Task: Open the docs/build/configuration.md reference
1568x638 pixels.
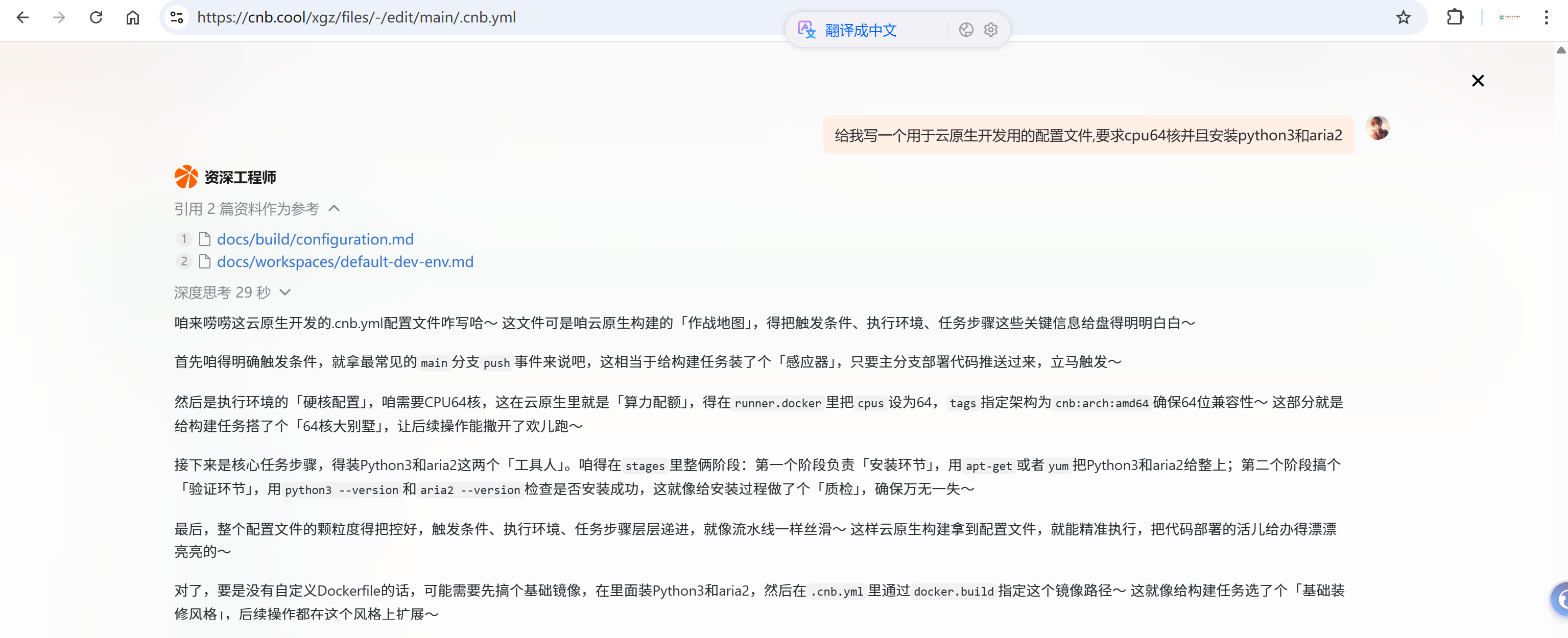Action: click(x=315, y=239)
